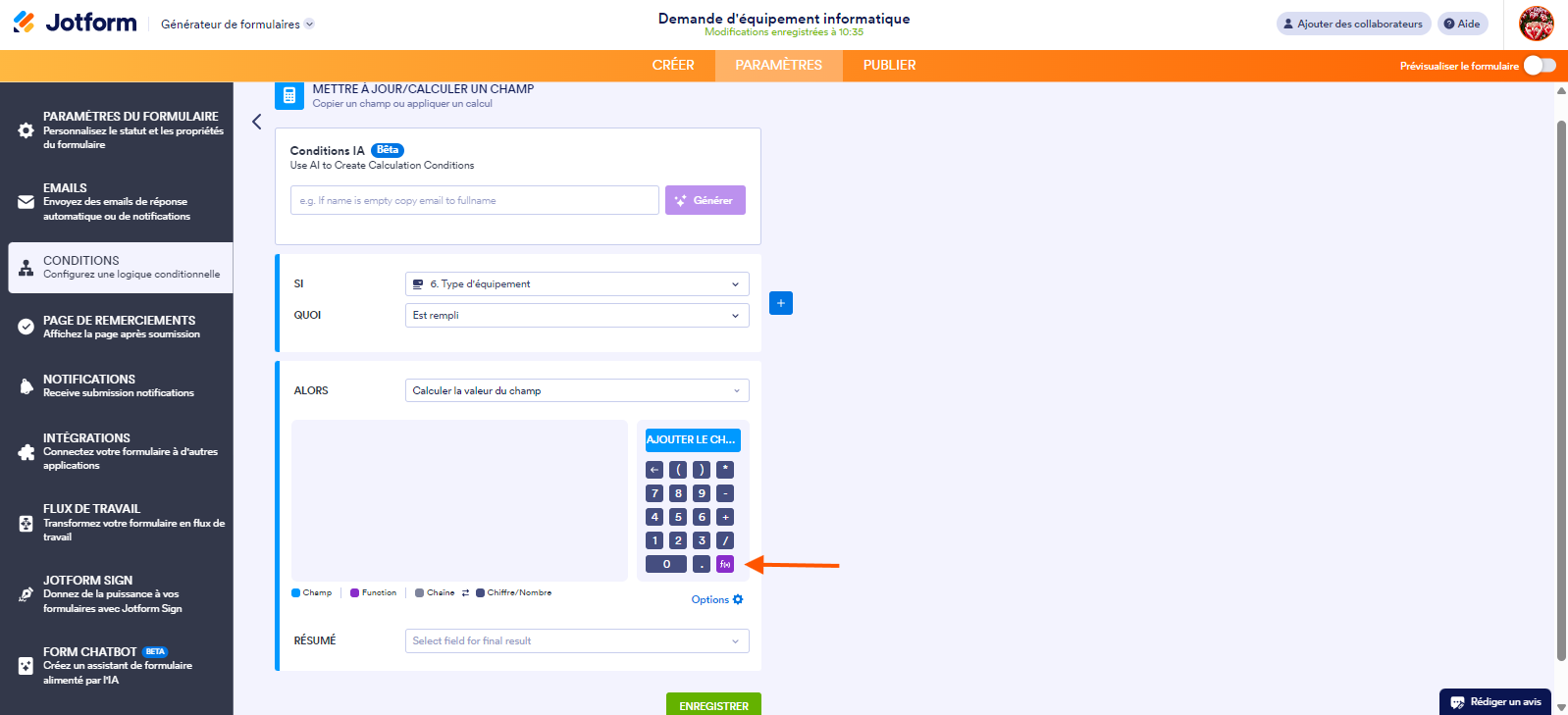
Task: Select the Conditions sidebar item
Action: tap(121, 268)
